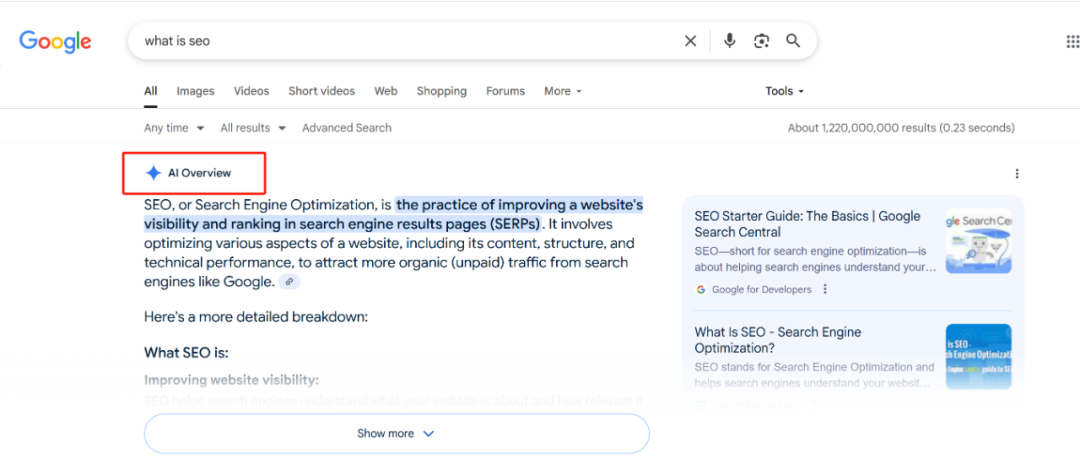Click the Google for Developers favicon
Image resolution: width=1080 pixels, height=469 pixels.
(x=700, y=289)
